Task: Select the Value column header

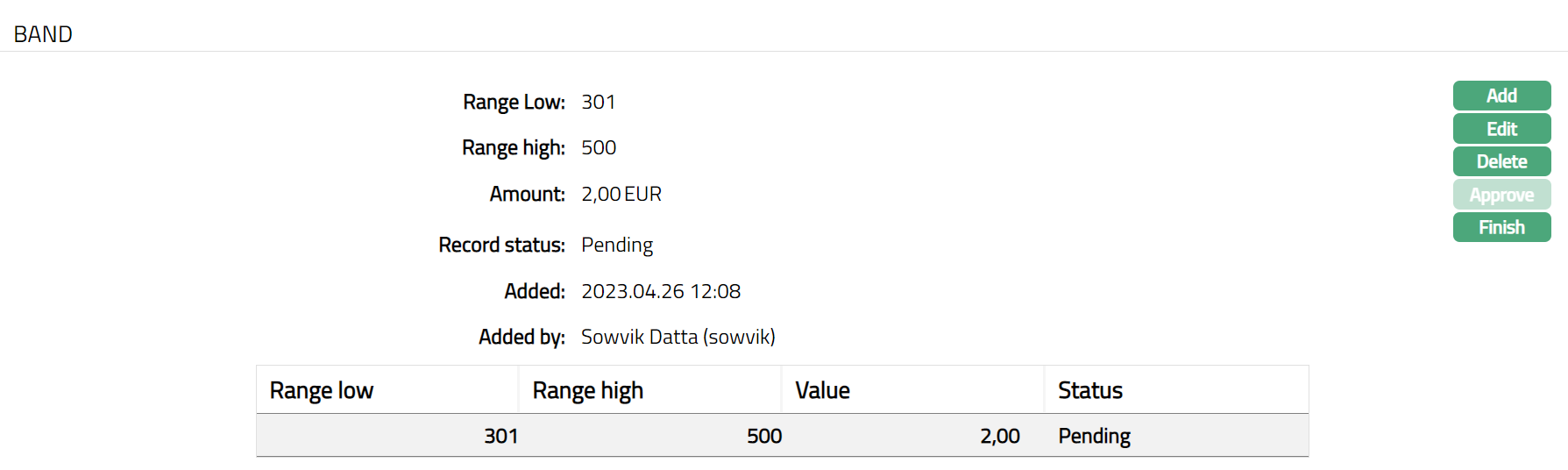Action: click(822, 390)
